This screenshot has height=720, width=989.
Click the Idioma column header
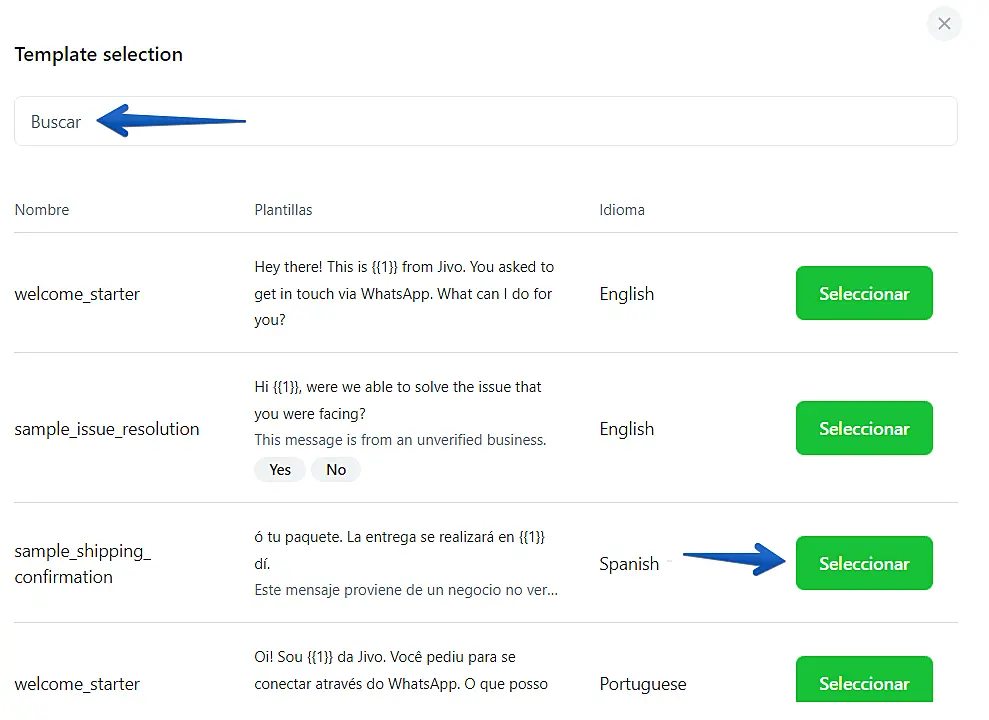click(622, 210)
